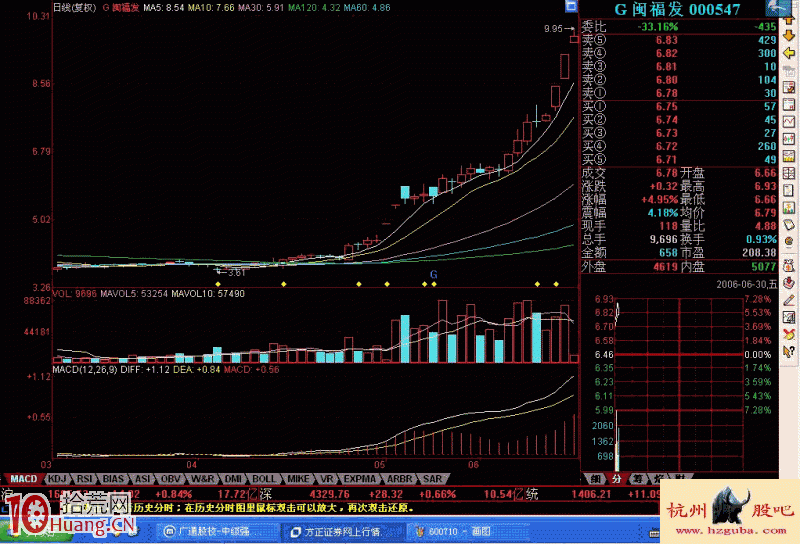Switch to the BOLL indicator tab
Viewport: 800px width, 544px height.
coord(264,479)
